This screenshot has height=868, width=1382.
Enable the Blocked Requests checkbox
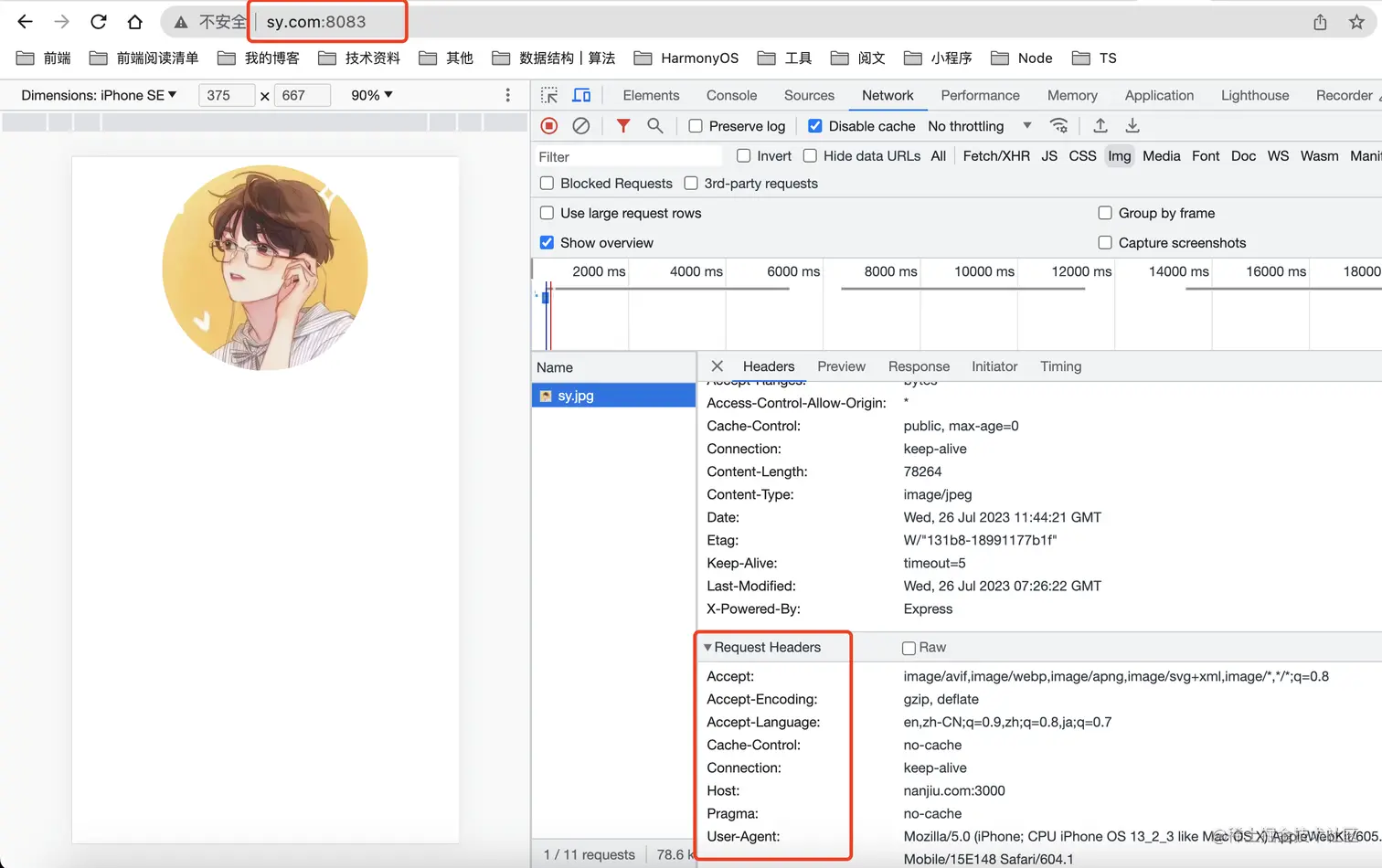(547, 184)
